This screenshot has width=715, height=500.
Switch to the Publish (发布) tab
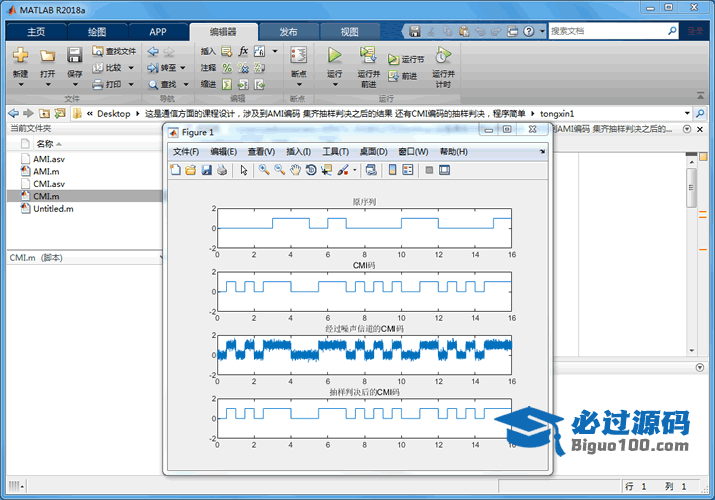[288, 32]
